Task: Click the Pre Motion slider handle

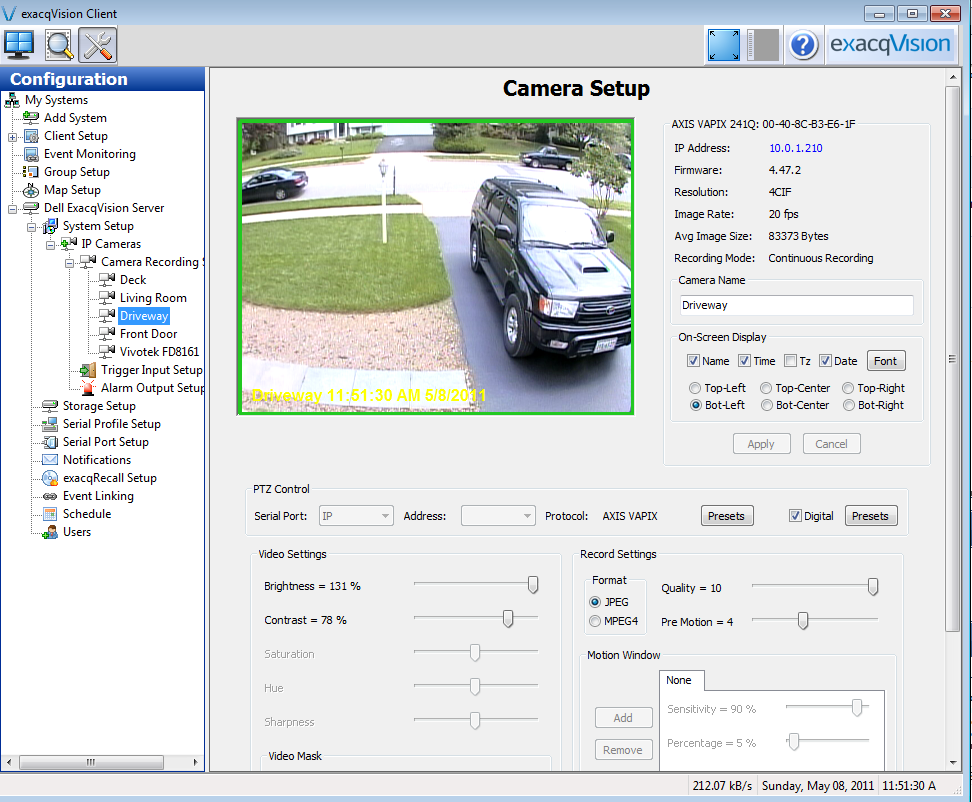Action: tap(803, 620)
